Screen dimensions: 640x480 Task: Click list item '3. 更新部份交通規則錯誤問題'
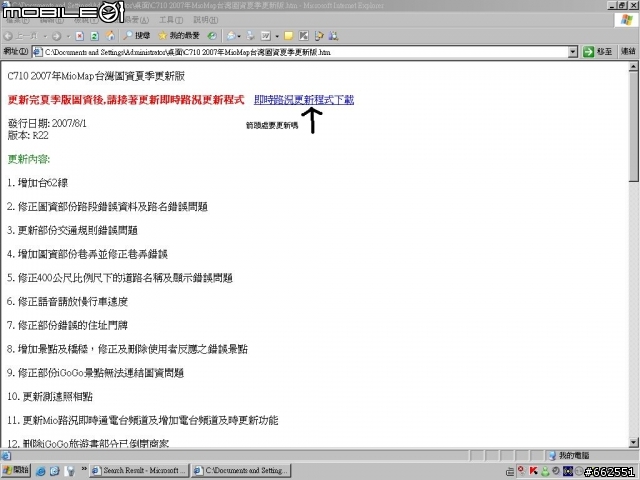(x=72, y=230)
